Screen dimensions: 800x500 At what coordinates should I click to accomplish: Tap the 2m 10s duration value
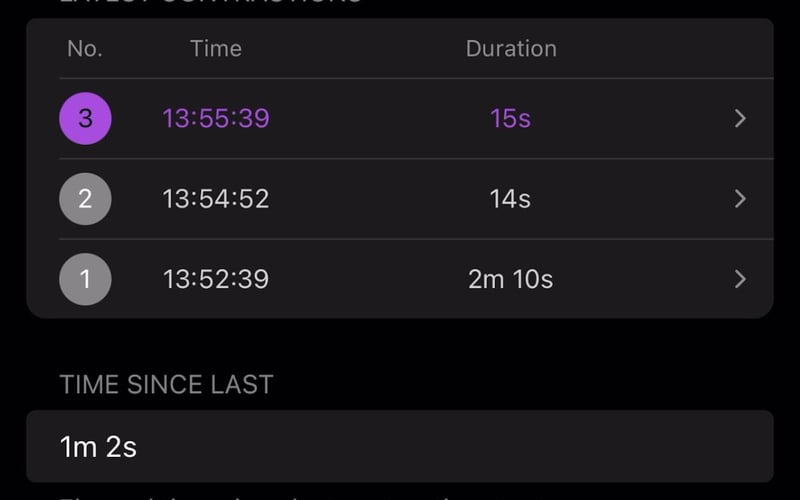(x=510, y=279)
